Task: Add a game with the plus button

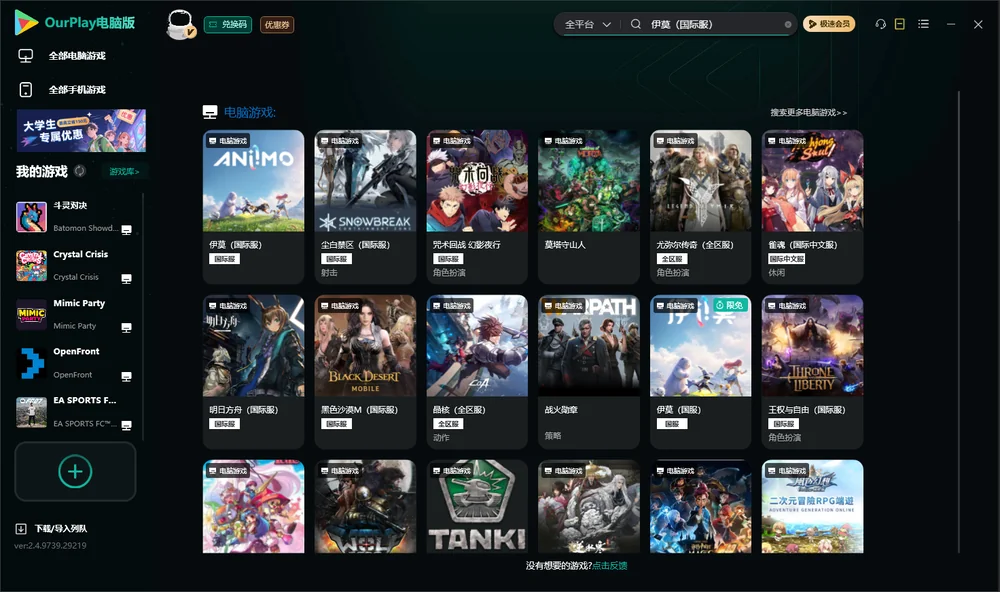Action: pos(75,471)
